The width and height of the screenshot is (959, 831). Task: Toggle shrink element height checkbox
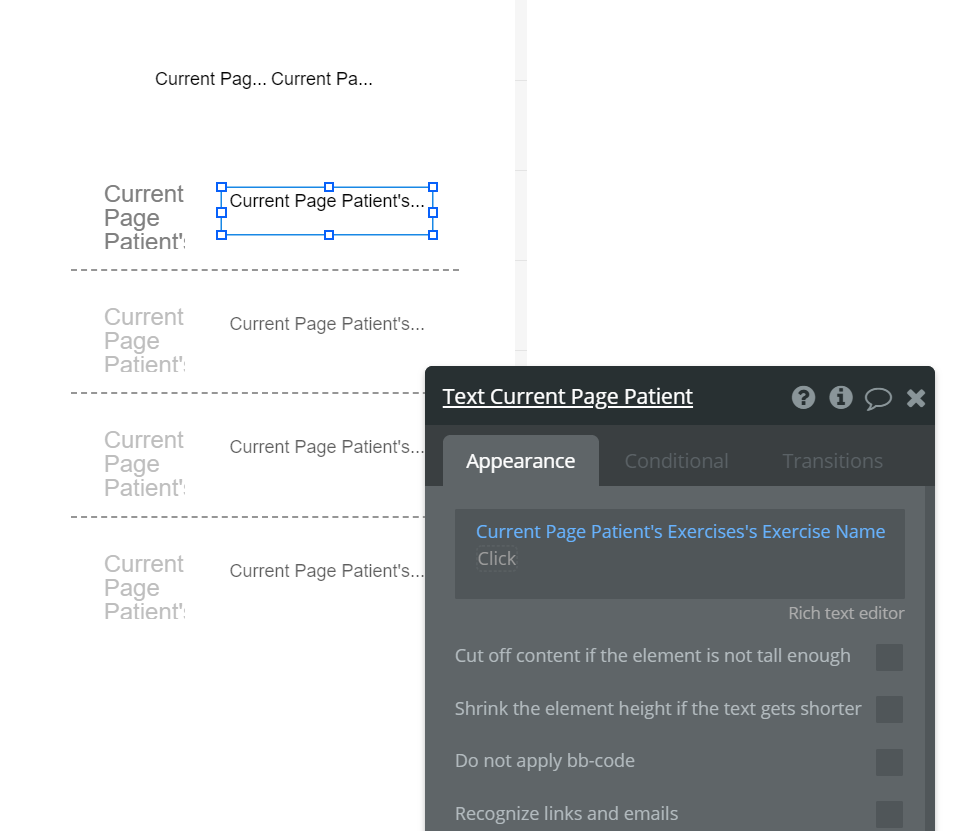(x=889, y=709)
